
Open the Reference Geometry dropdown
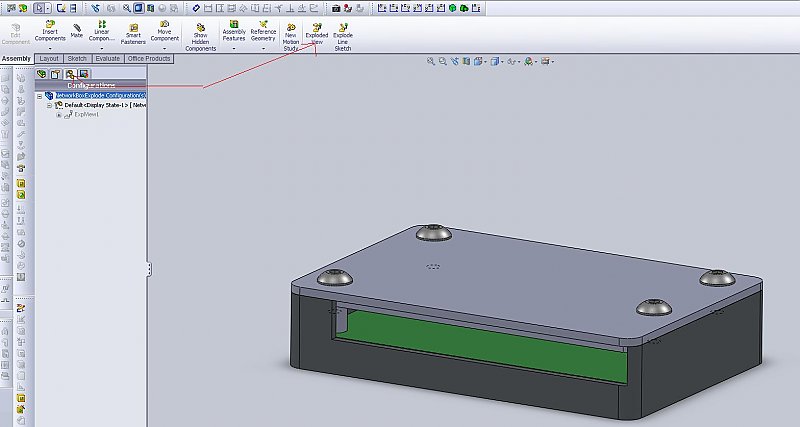pos(263,46)
